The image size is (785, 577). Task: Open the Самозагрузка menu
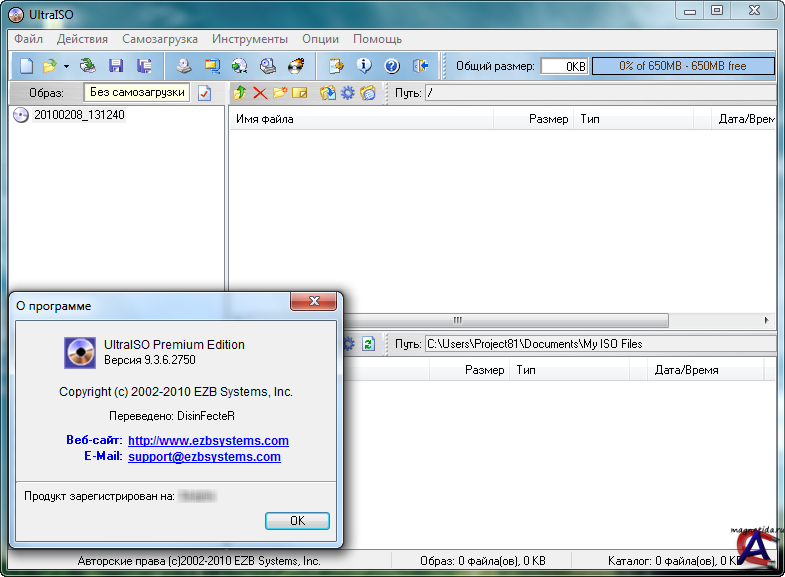point(160,39)
